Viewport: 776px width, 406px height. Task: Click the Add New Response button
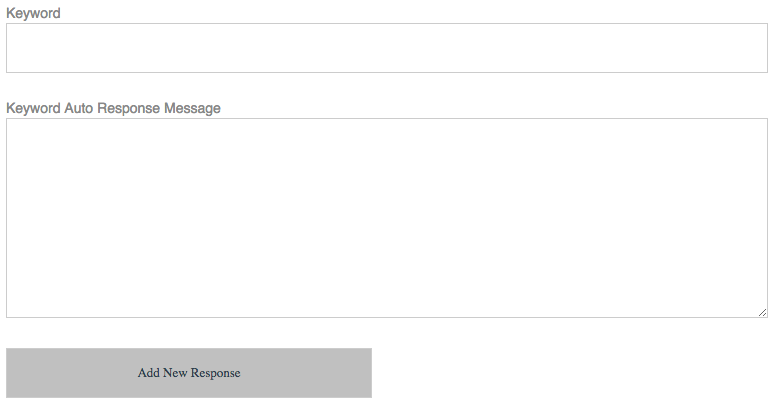(189, 373)
